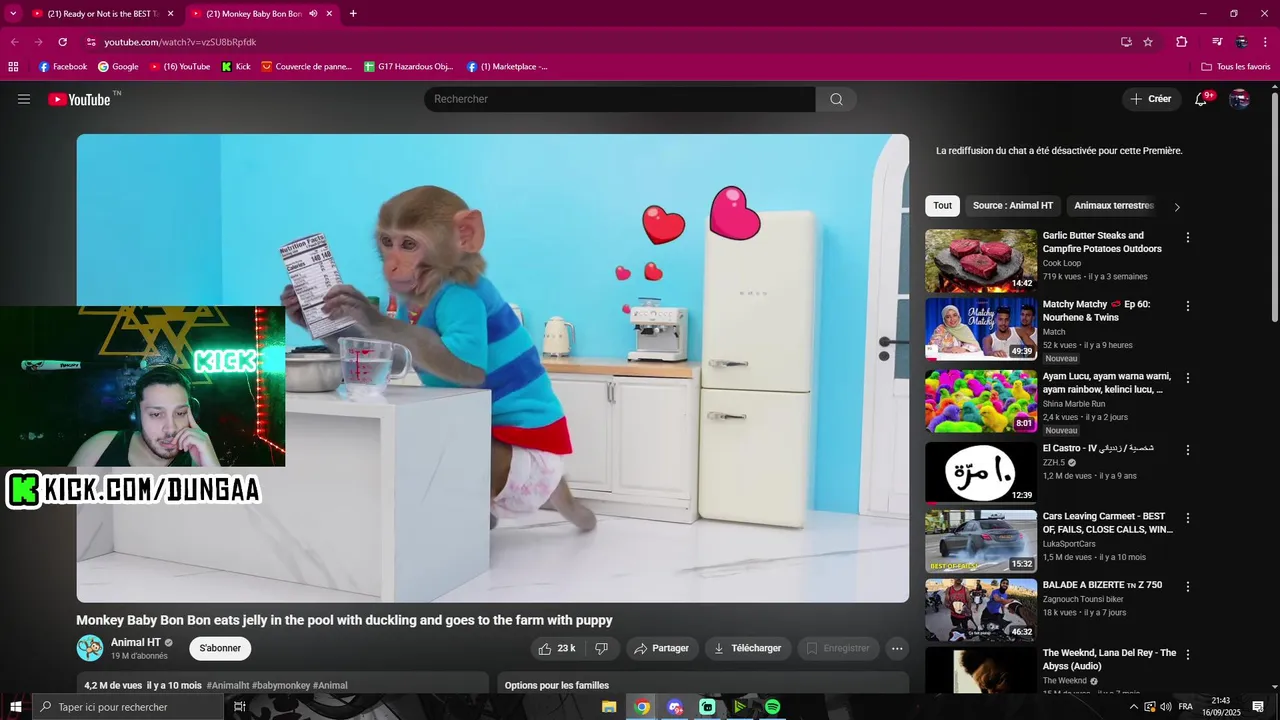
Task: Open File Explorer from the taskbar
Action: pos(609,707)
